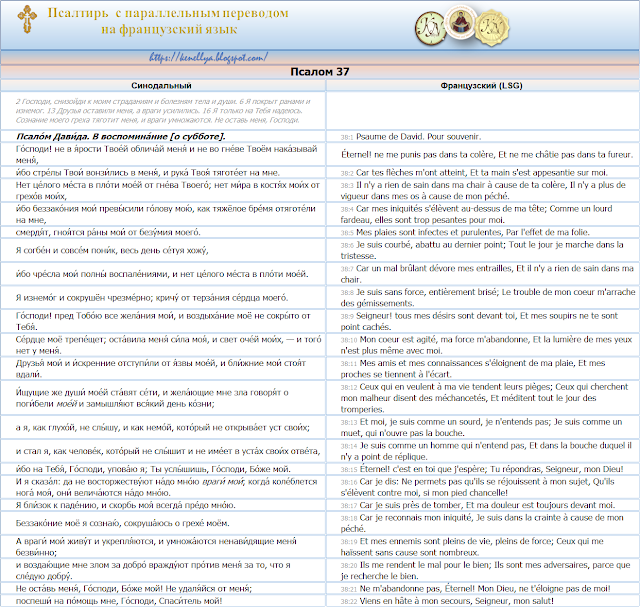Click verse а я, как глухой, не слышу

coord(162,427)
